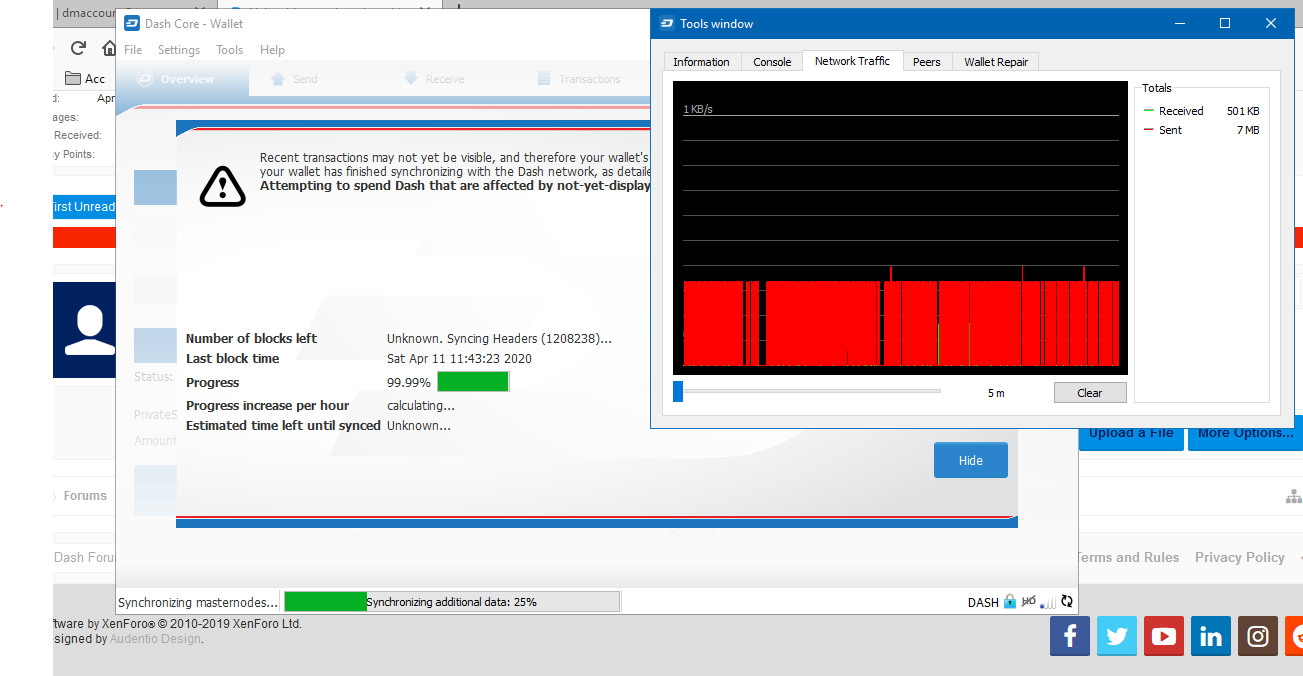Click the Tools window title bar icon
1303x676 pixels.
pos(667,23)
